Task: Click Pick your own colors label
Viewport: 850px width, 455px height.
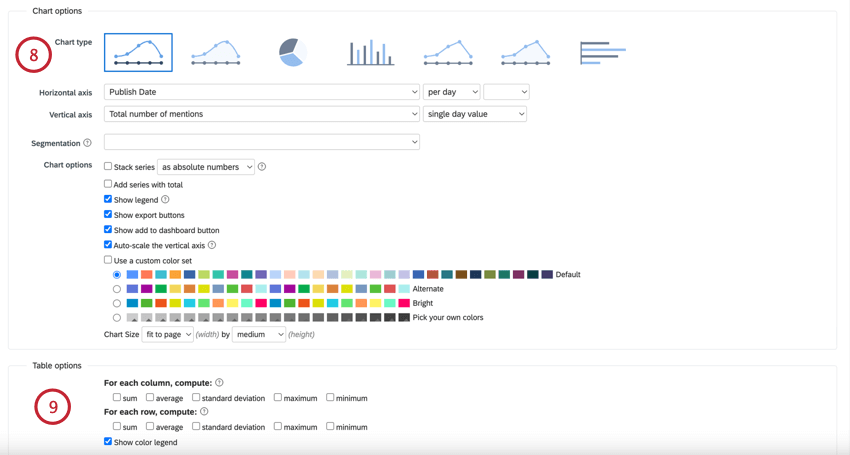Action: pos(448,317)
